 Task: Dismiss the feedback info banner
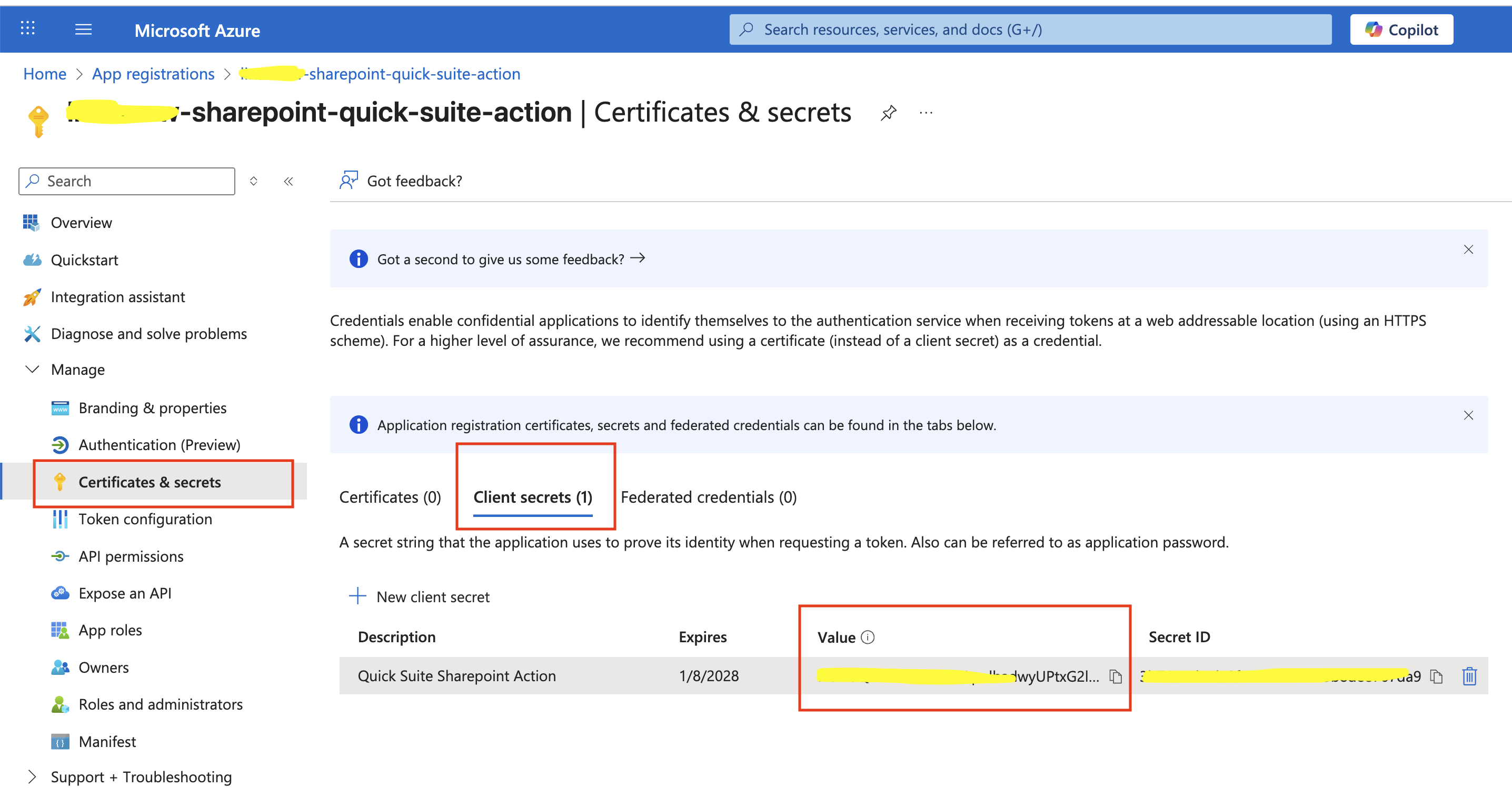(x=1468, y=250)
